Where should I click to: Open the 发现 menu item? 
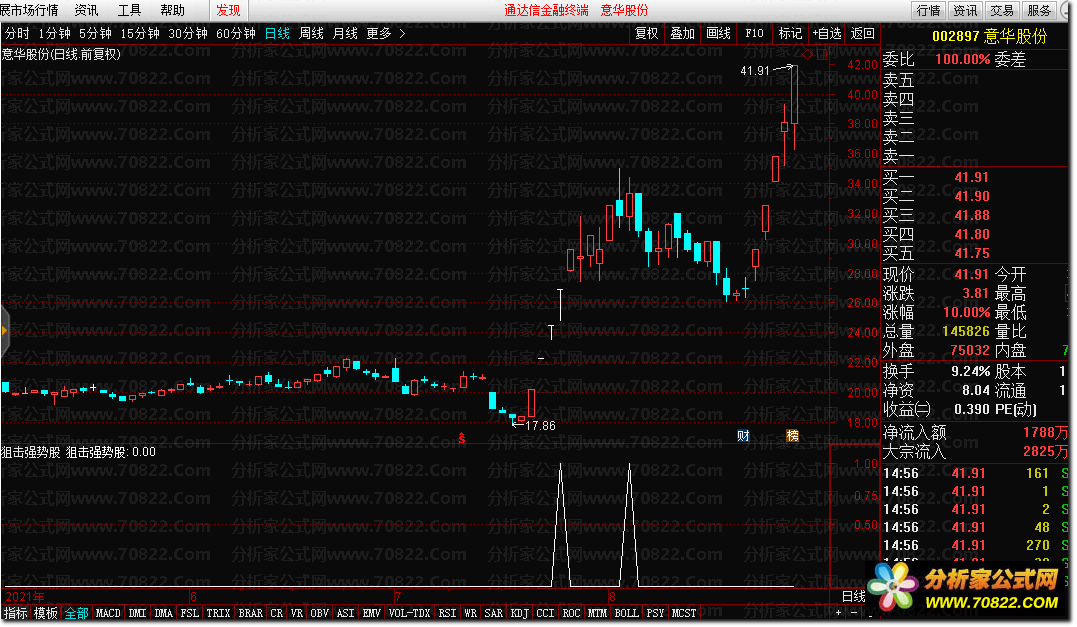point(228,10)
